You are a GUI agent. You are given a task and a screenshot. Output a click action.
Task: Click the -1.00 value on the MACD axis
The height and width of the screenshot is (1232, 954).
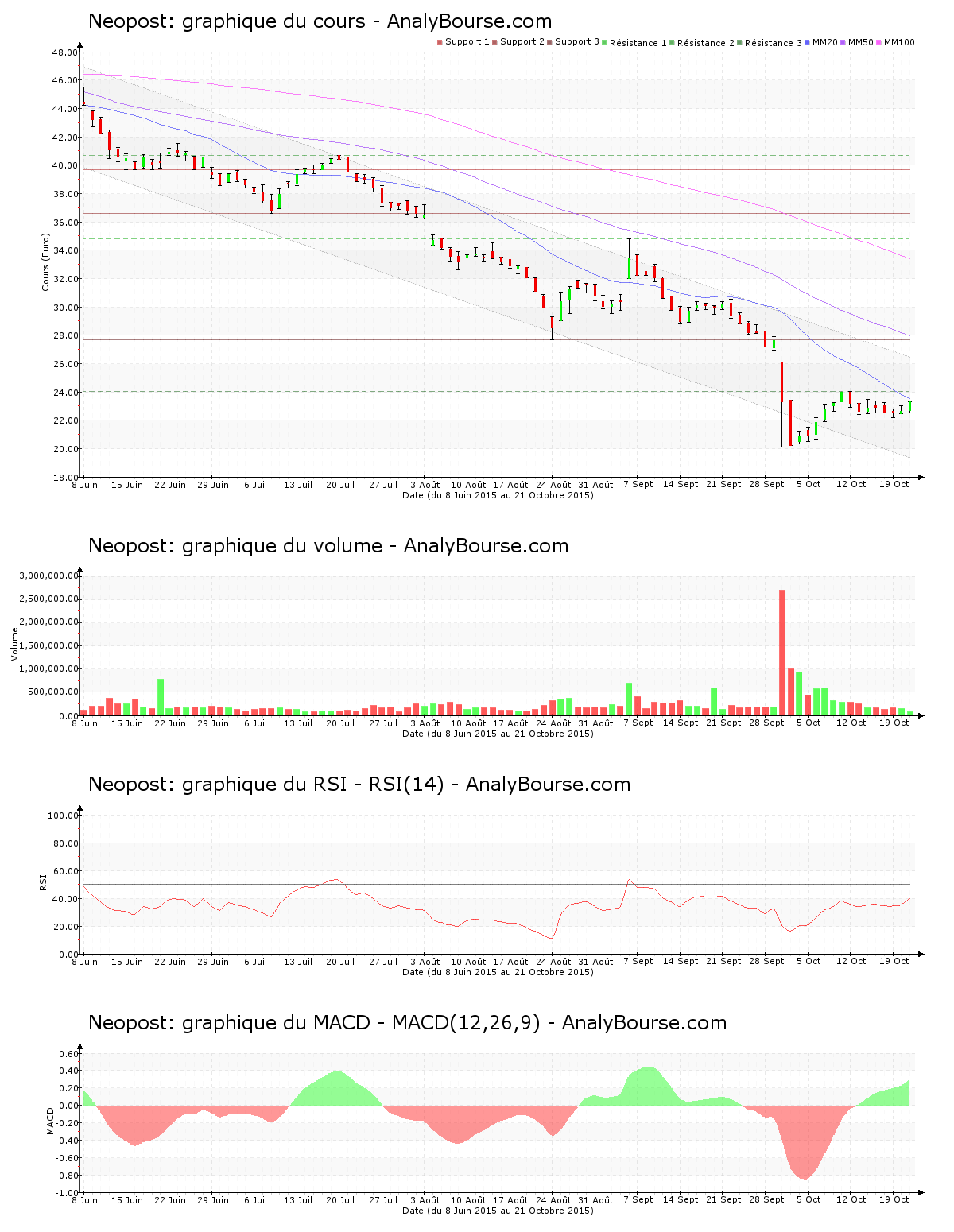point(68,1193)
